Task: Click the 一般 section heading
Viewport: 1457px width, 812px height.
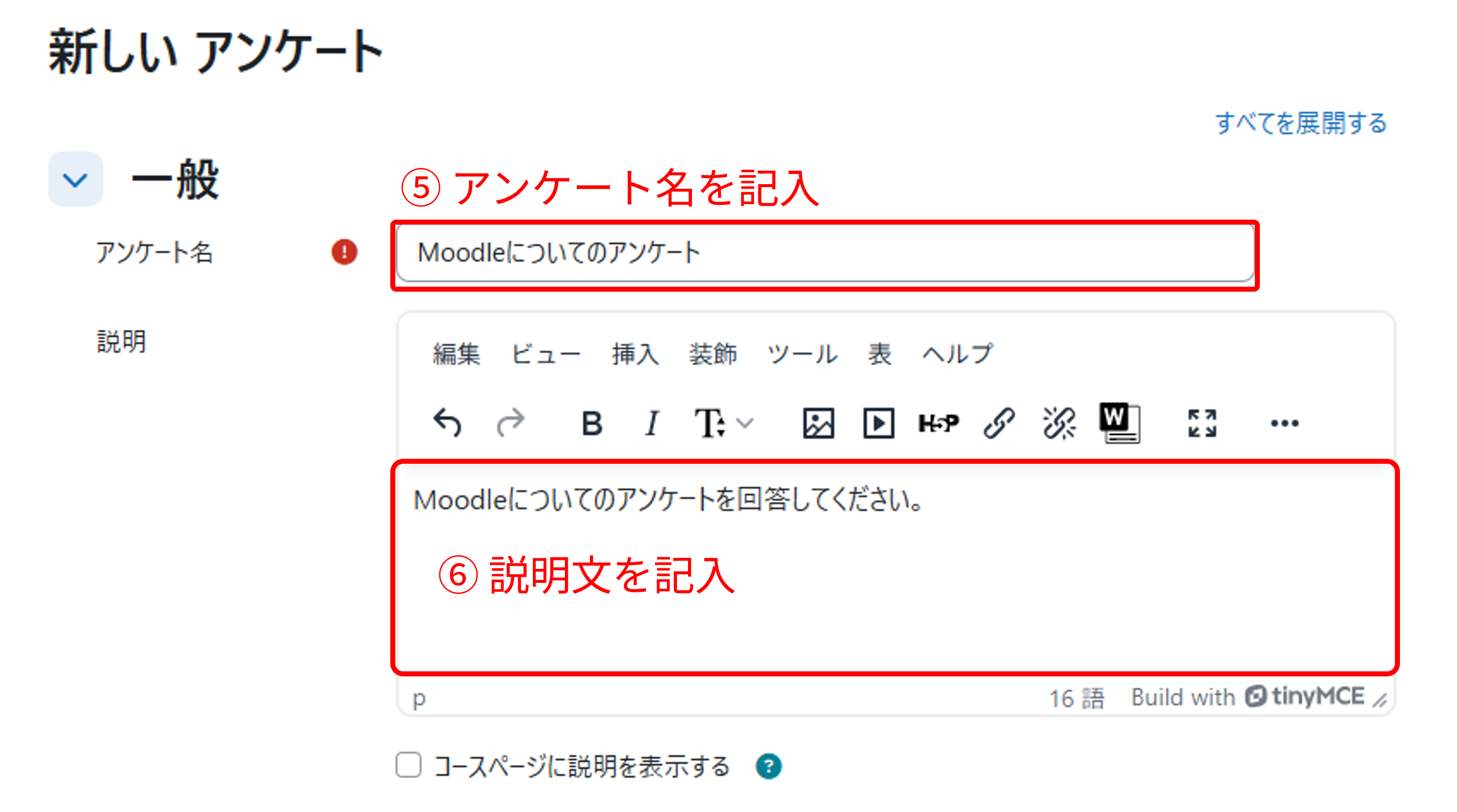Action: [x=175, y=179]
